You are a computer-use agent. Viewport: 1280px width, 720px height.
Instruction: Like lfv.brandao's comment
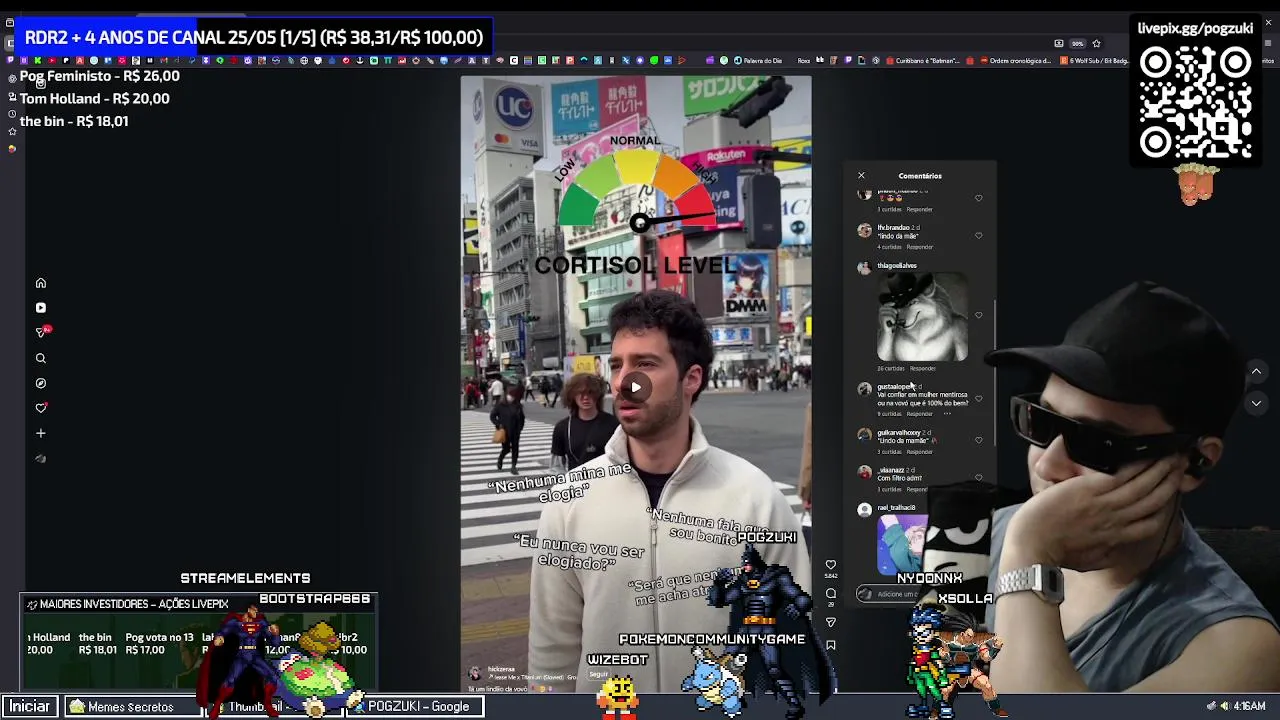pyautogui.click(x=979, y=236)
